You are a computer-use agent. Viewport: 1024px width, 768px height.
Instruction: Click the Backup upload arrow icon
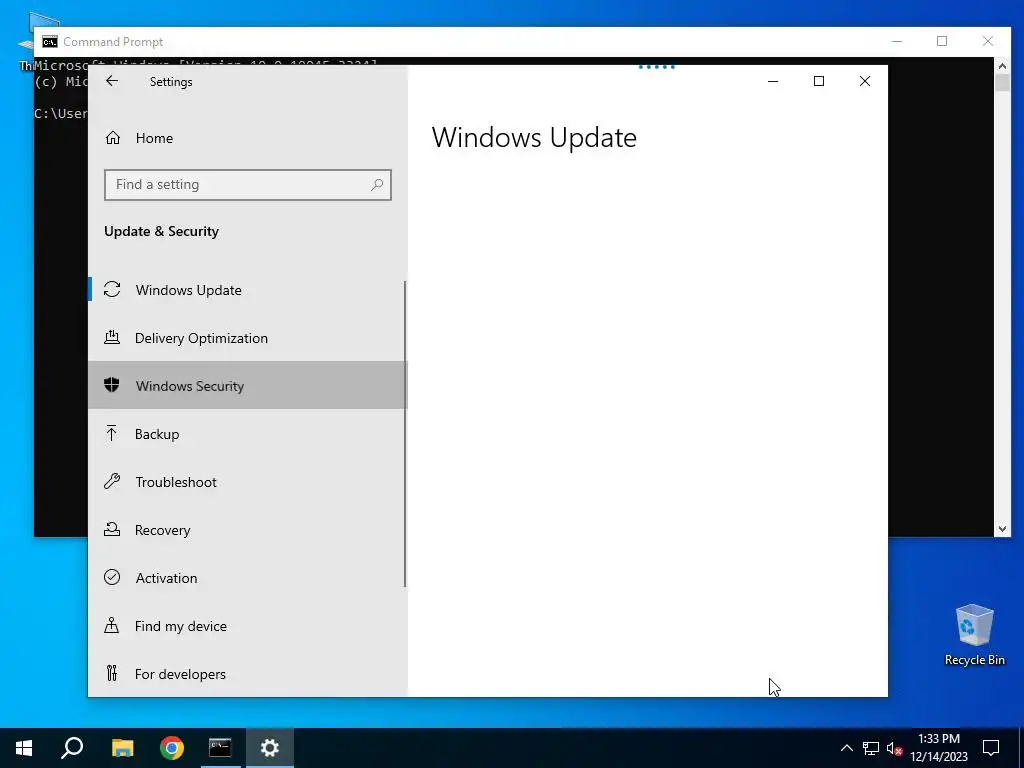pos(112,433)
